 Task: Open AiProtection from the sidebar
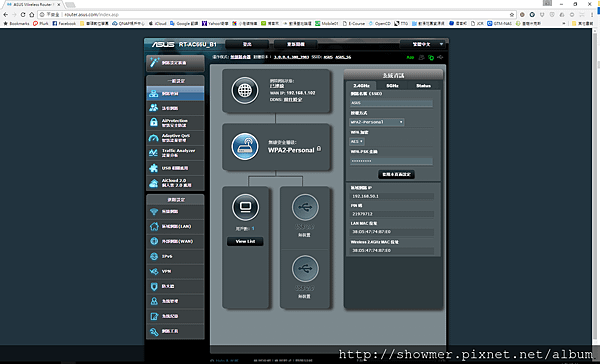coord(175,123)
